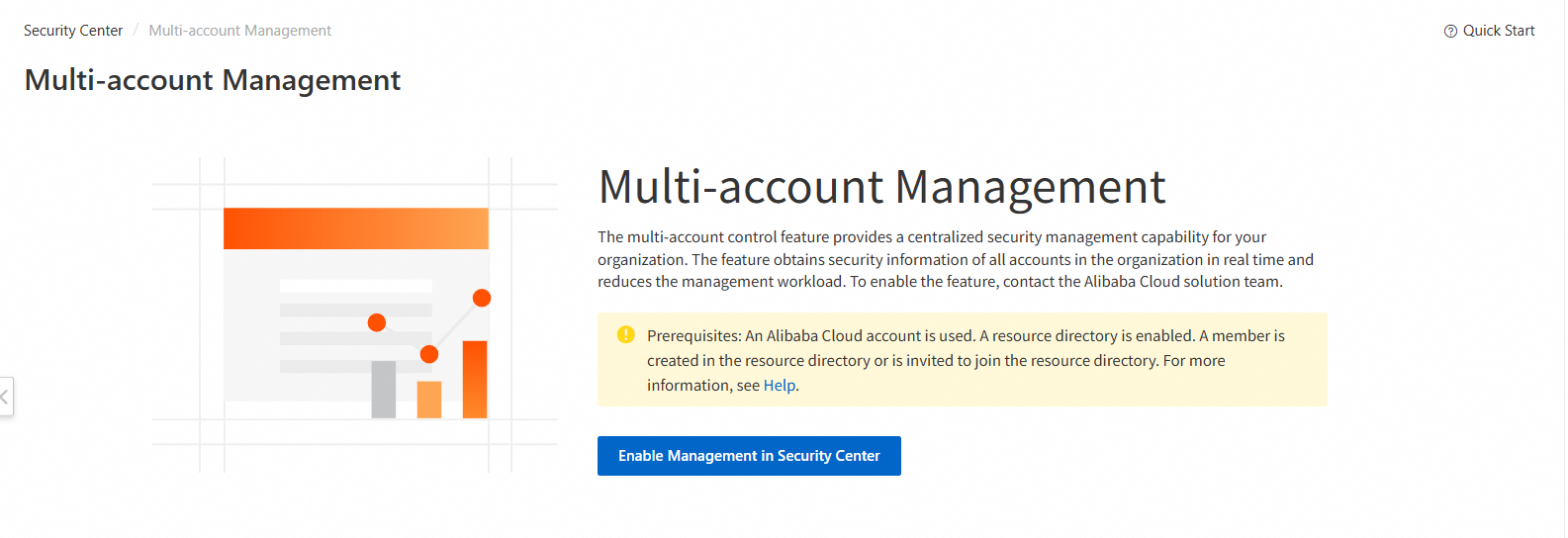Click the orange header bar in illustration
This screenshot has height=538, width=1568.
355,228
